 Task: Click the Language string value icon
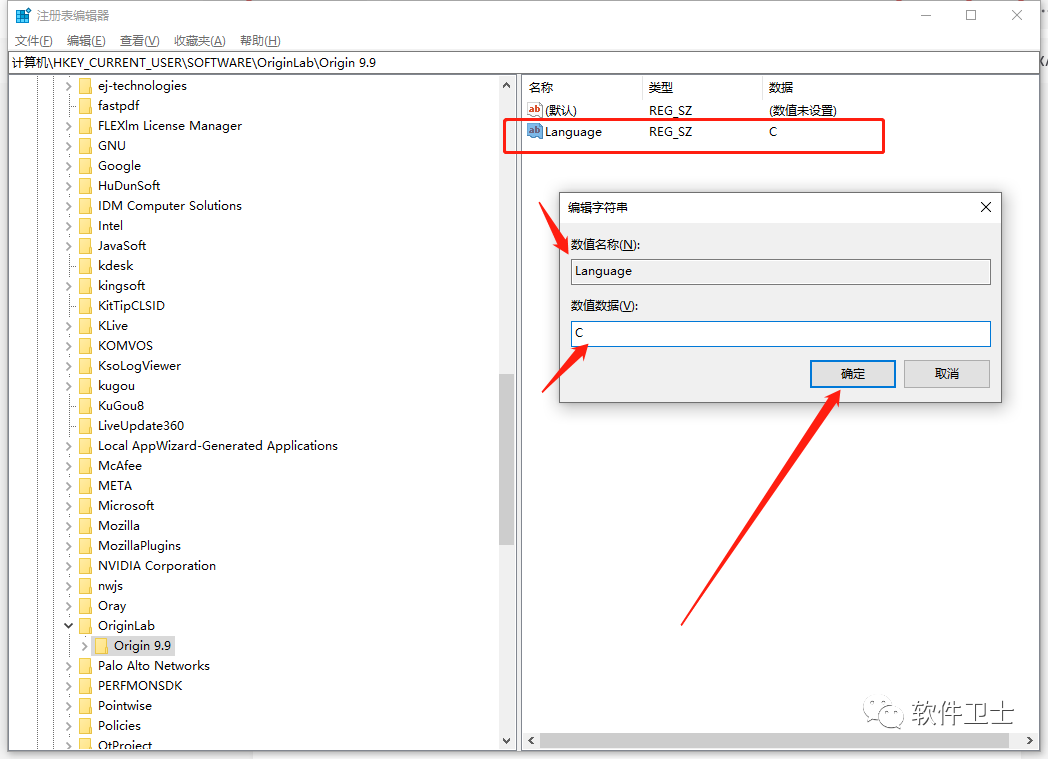[x=535, y=131]
